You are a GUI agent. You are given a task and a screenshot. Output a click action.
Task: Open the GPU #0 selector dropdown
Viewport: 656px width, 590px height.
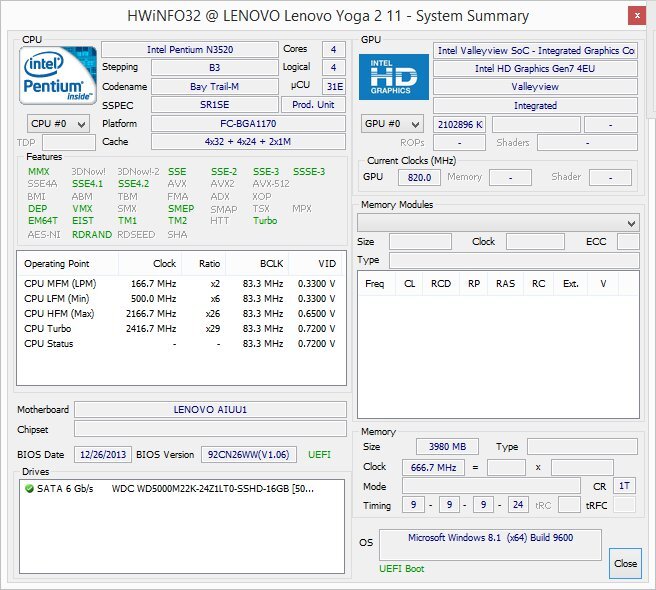click(x=392, y=124)
